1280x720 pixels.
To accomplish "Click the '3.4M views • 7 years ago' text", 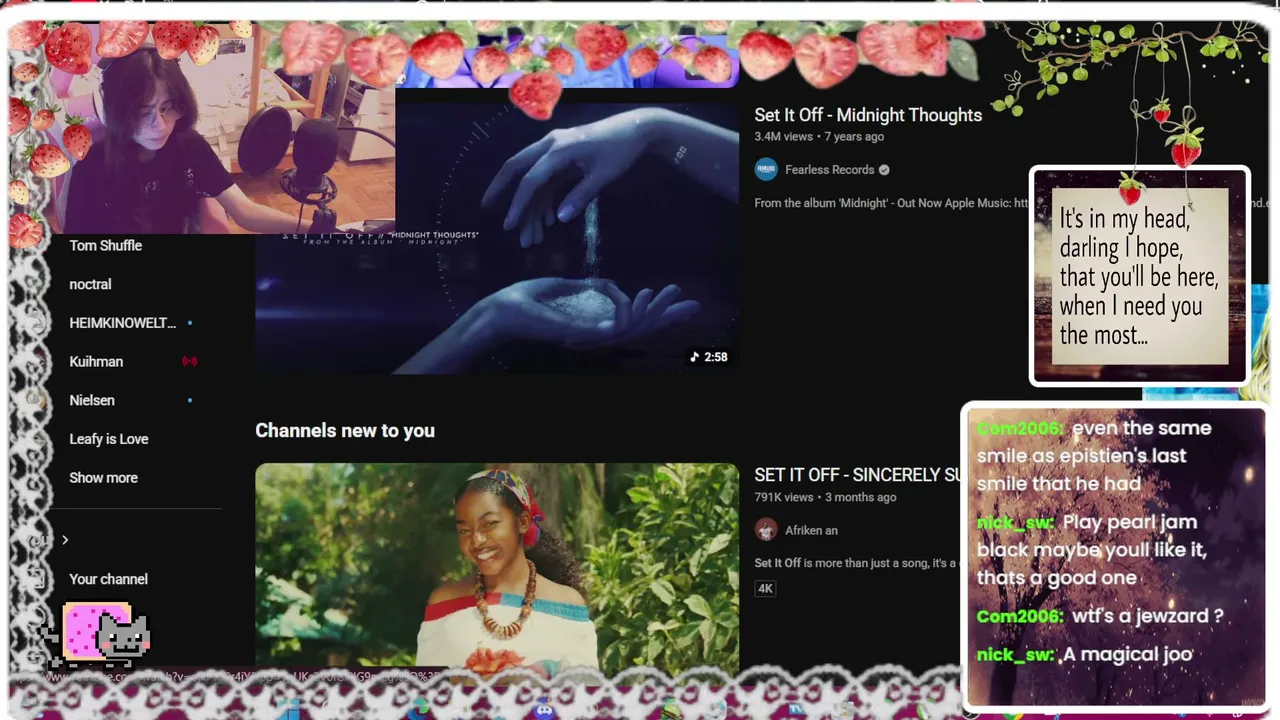I will tap(819, 137).
